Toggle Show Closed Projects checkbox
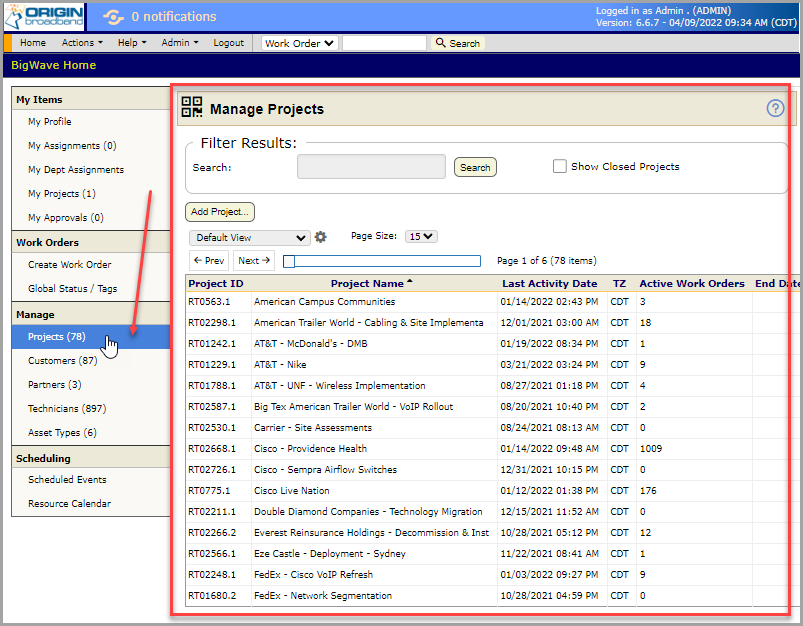The height and width of the screenshot is (626, 803). pos(560,166)
